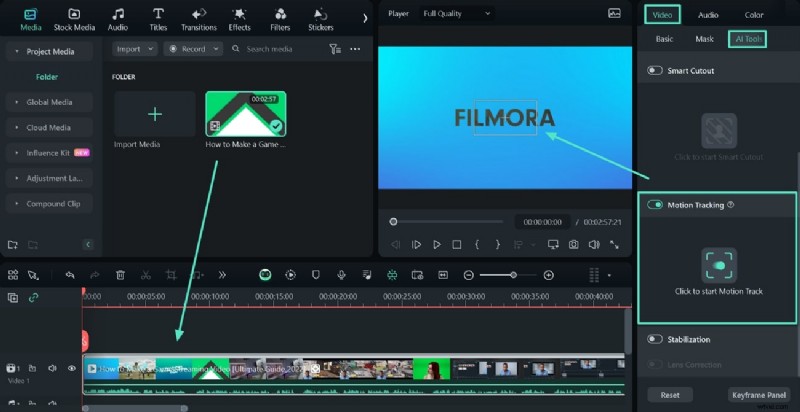800x412 pixels.
Task: Open the Full Quality dropdown
Action: tap(457, 14)
